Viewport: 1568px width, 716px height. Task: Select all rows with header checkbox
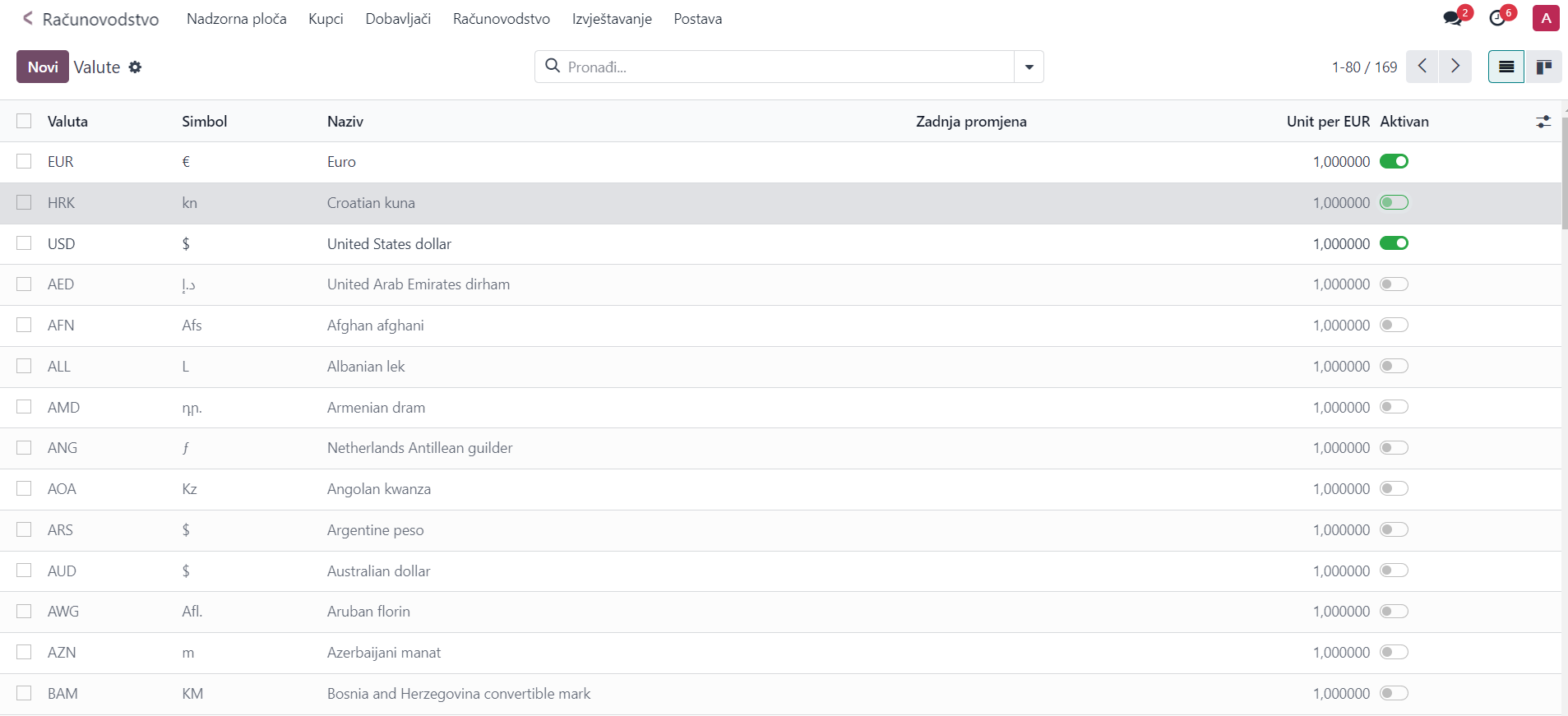(24, 122)
